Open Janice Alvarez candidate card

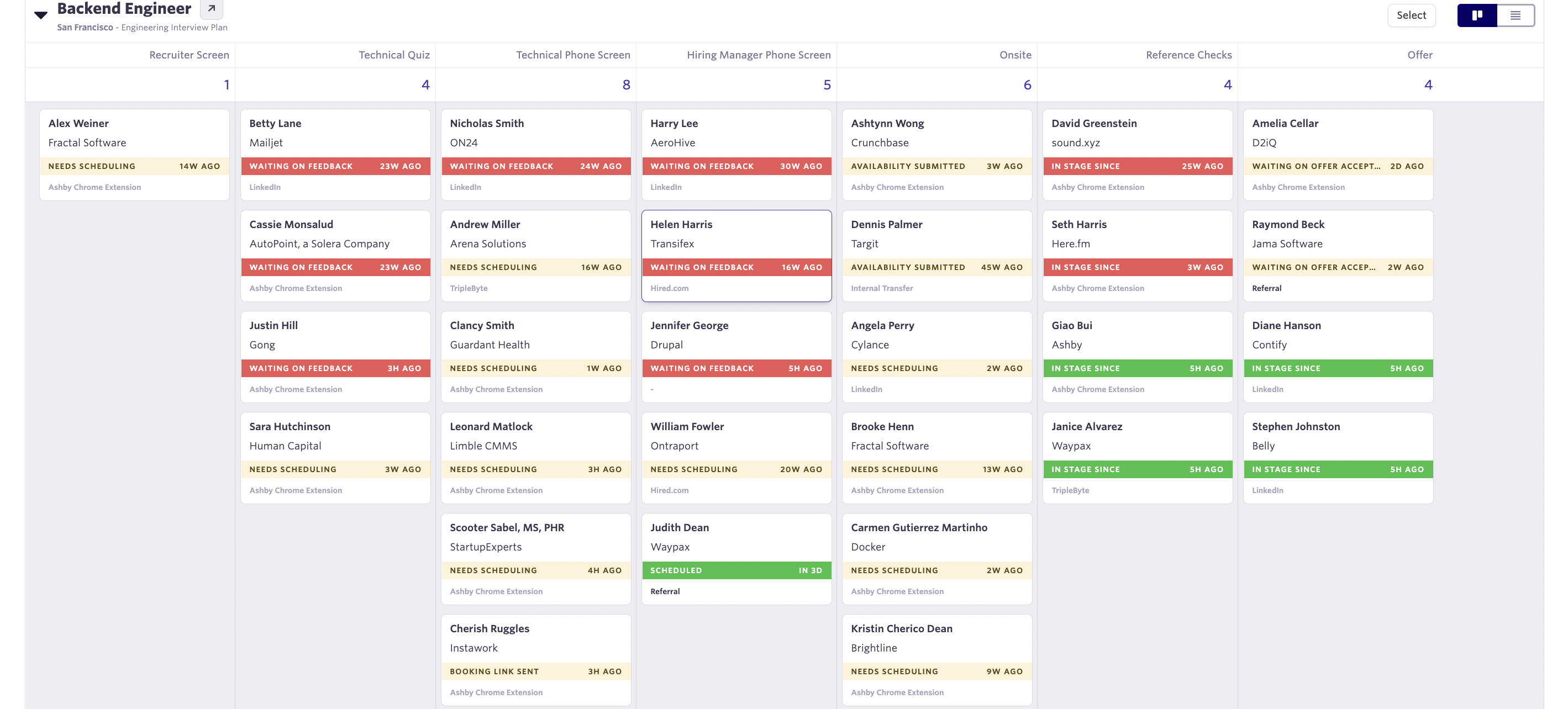(1138, 458)
